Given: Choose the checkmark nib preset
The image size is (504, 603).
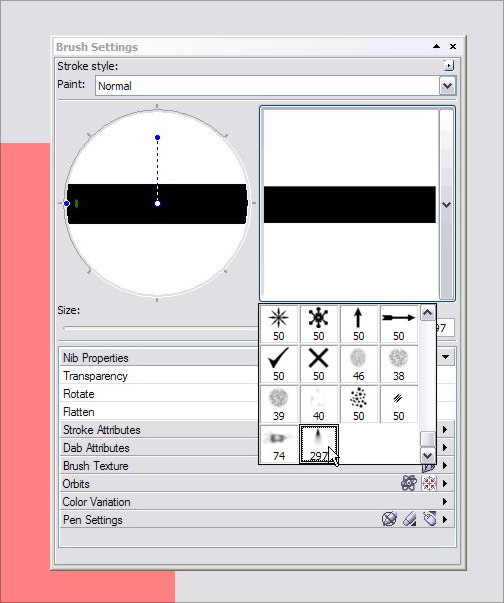Looking at the screenshot, I should (x=279, y=364).
